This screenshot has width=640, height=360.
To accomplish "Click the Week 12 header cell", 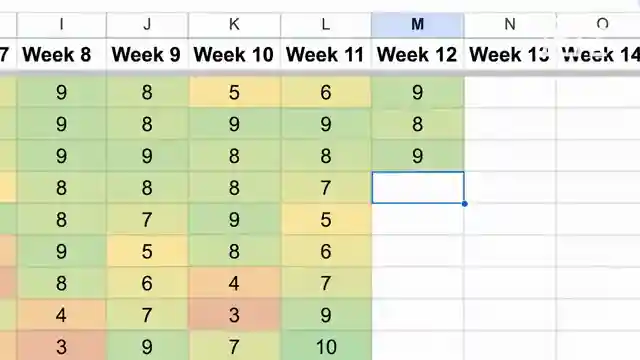I will [x=418, y=55].
